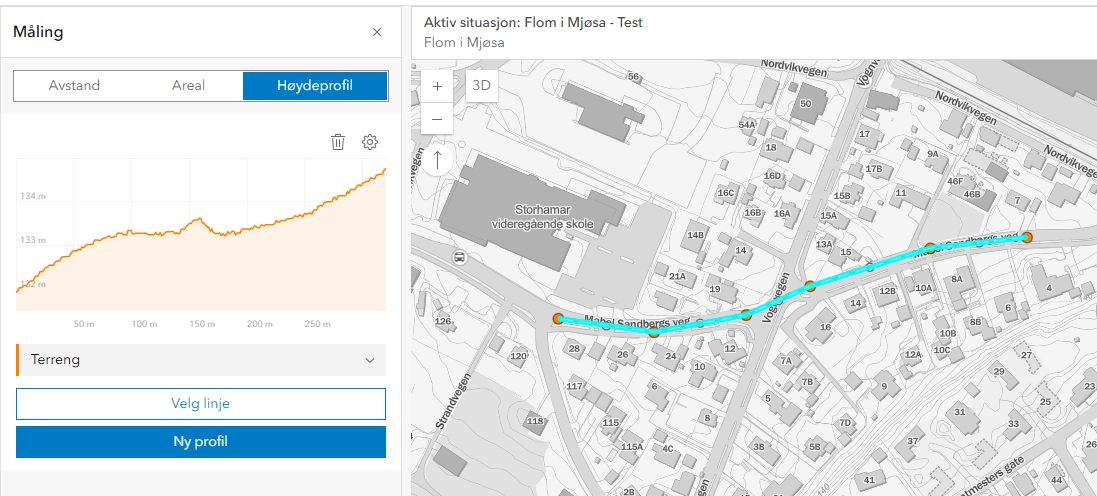Switch map to 3D view
The height and width of the screenshot is (496, 1097).
(481, 86)
